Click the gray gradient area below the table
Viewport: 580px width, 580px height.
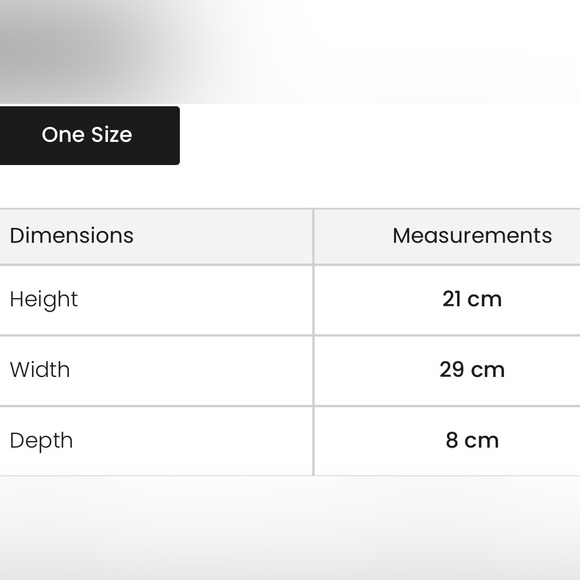click(x=290, y=528)
